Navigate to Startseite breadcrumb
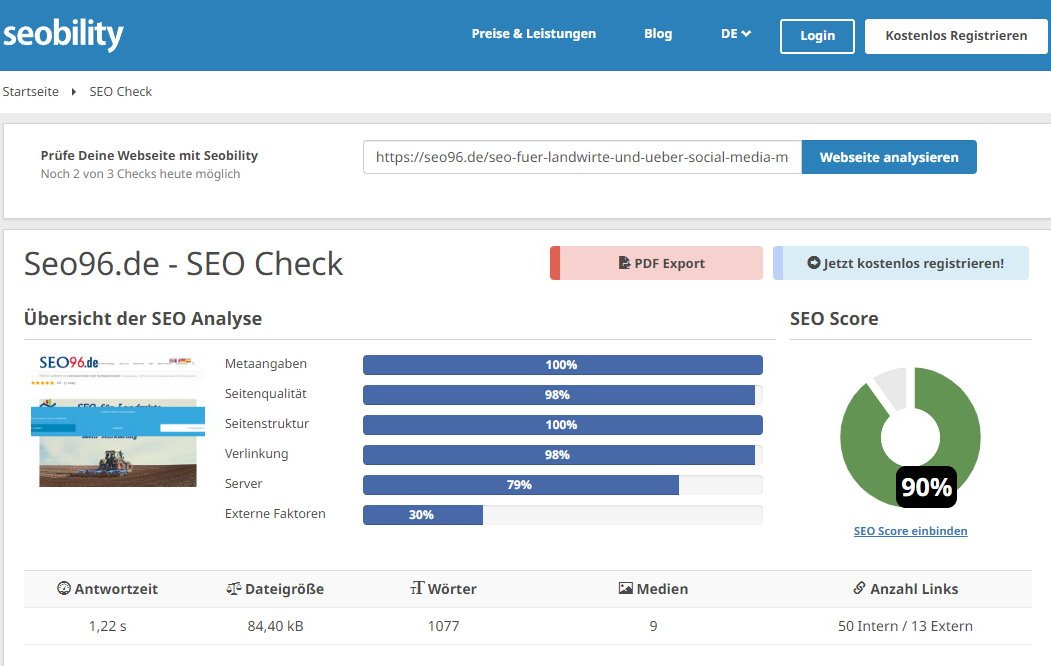1051x666 pixels. click(x=30, y=91)
